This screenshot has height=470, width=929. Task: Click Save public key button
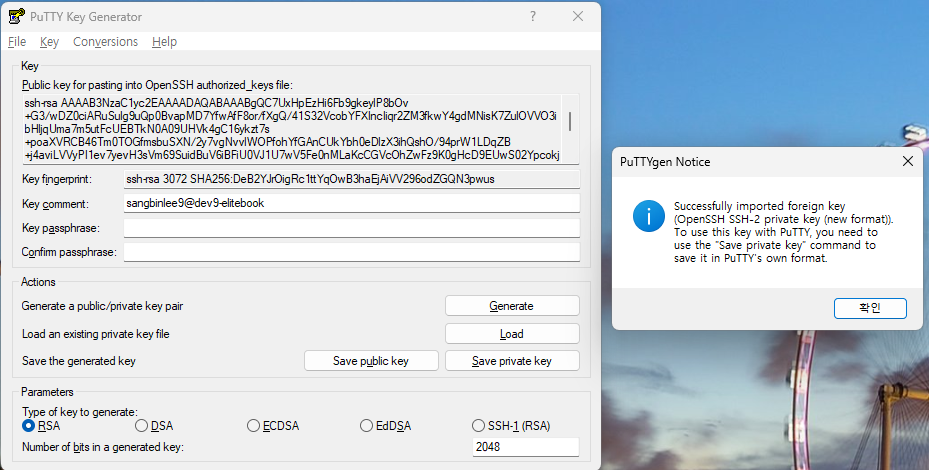tap(371, 361)
